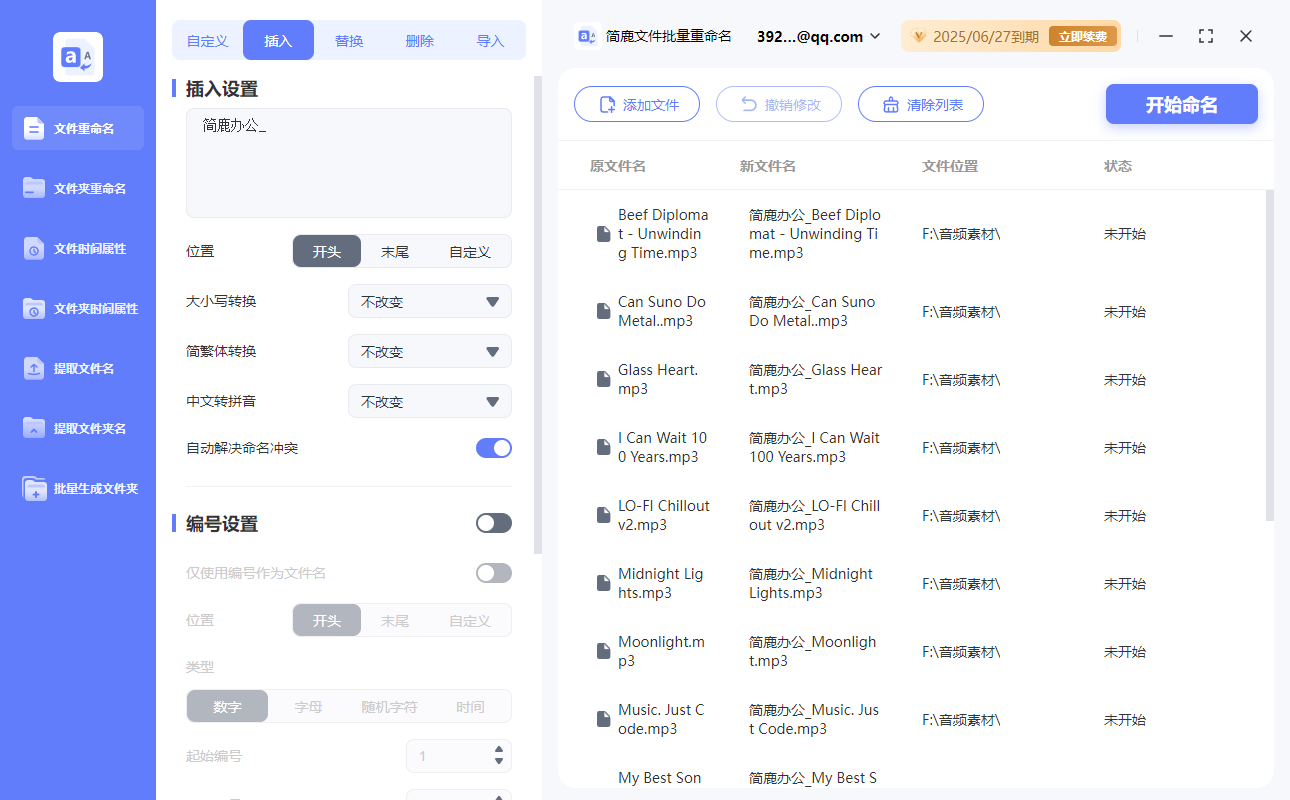Open the 导入 tab
This screenshot has width=1290, height=800.
(491, 40)
